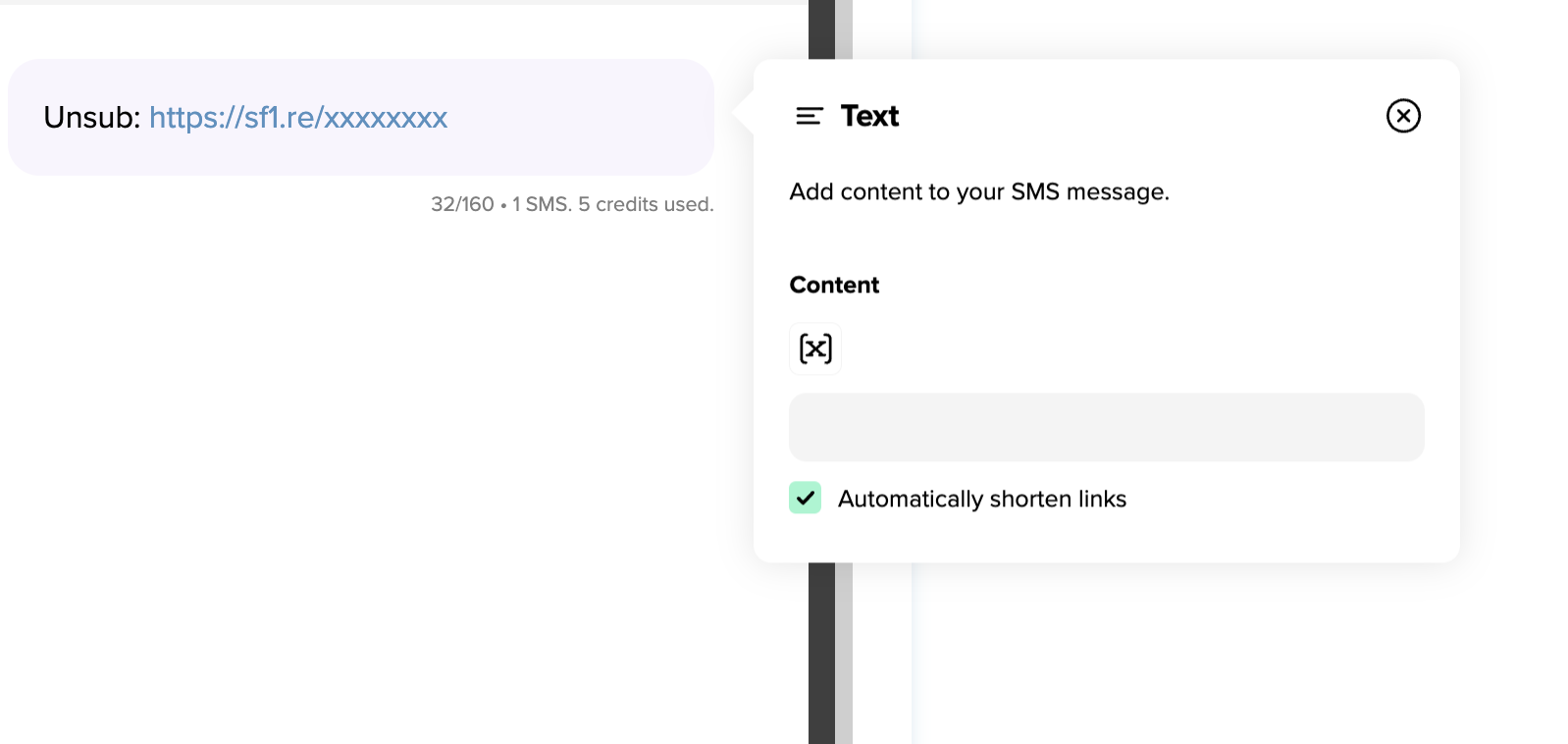The width and height of the screenshot is (1568, 744).
Task: Click the hamburger lines icon in panel header
Action: tap(809, 116)
